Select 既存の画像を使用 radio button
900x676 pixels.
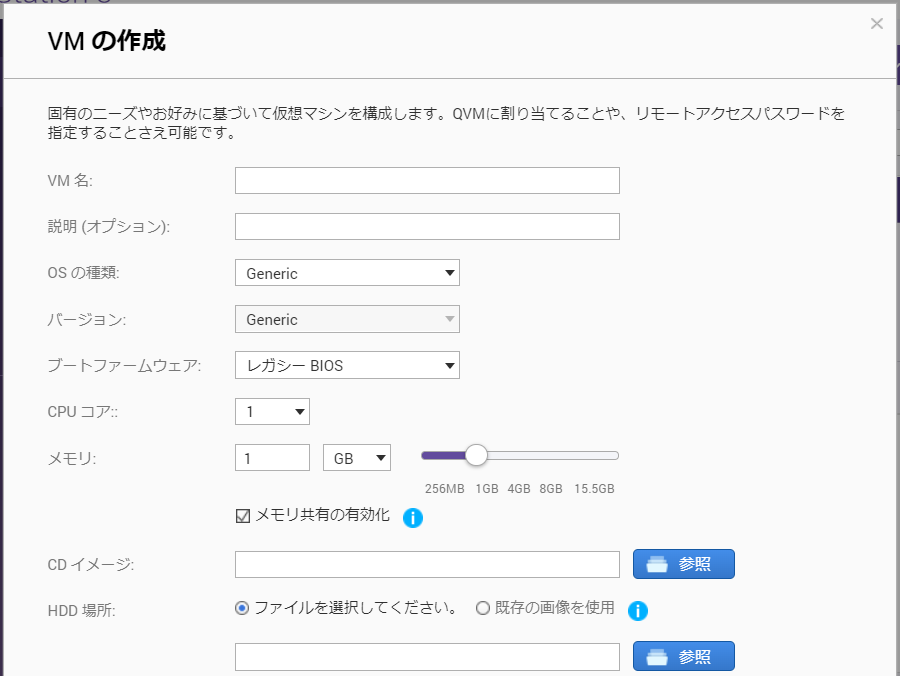tap(483, 608)
